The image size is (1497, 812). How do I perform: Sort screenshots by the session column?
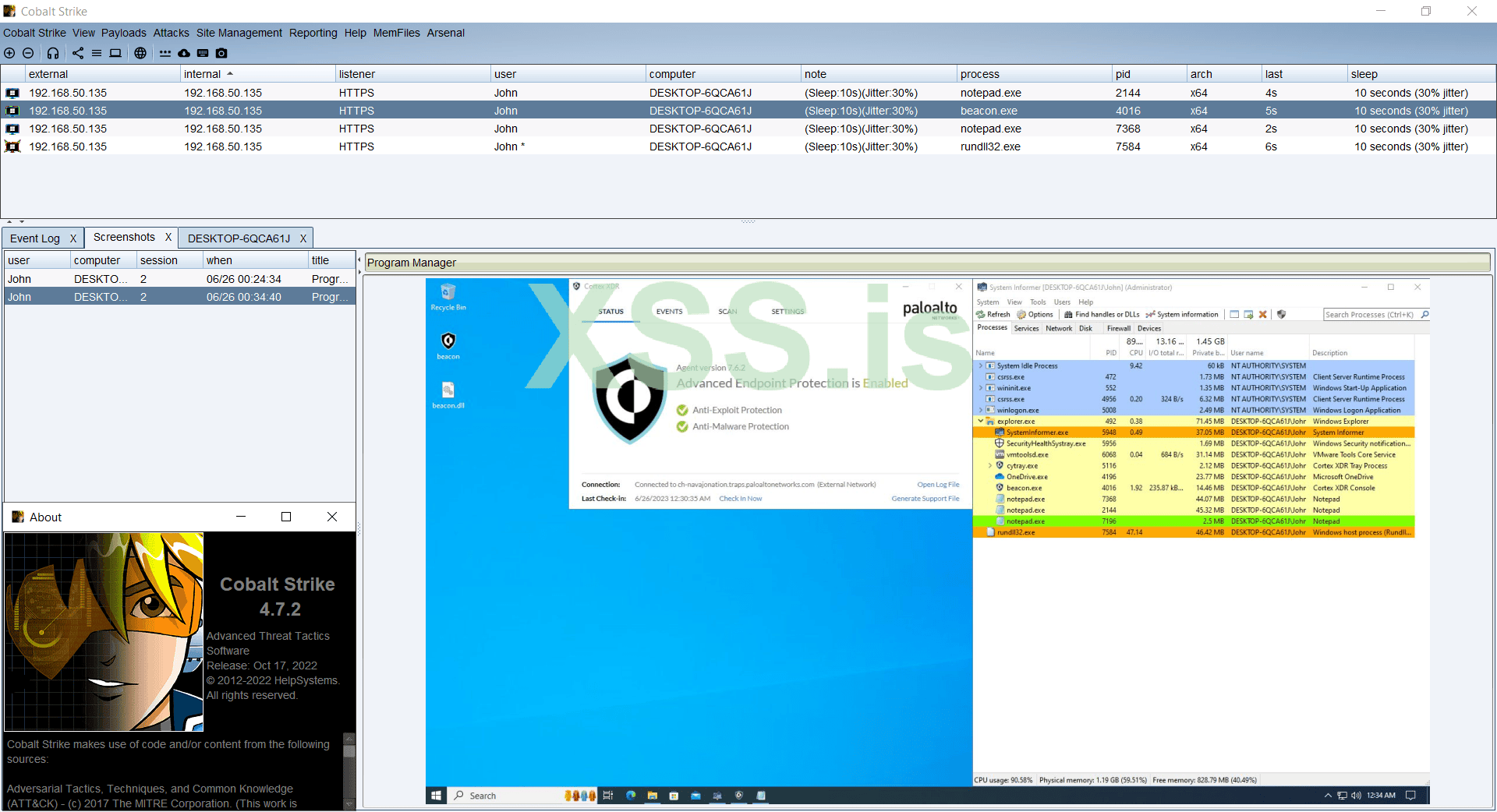tap(170, 260)
